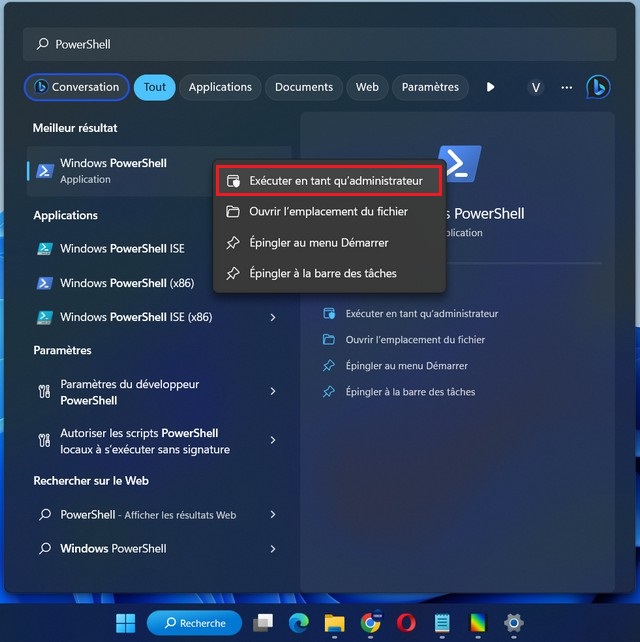Click the V user account avatar
The image size is (640, 642).
click(535, 87)
